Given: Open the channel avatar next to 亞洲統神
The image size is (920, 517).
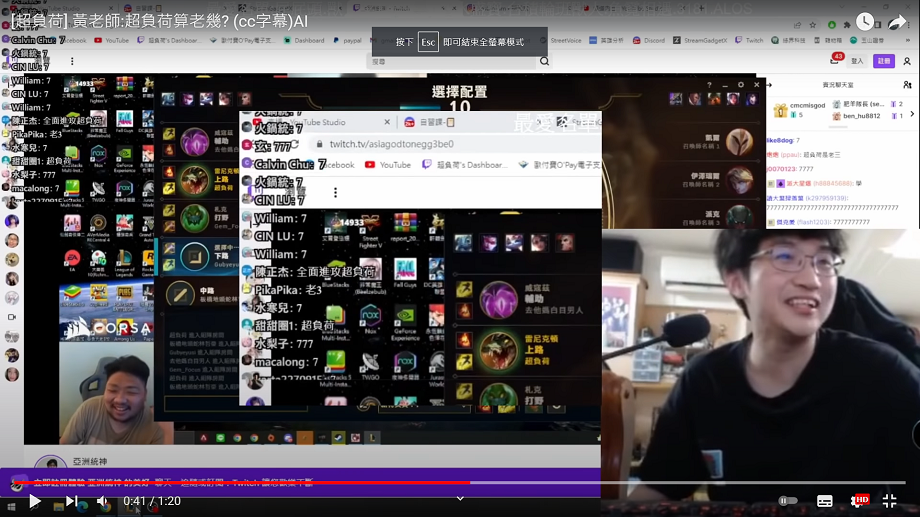Looking at the screenshot, I should pyautogui.click(x=50, y=462).
